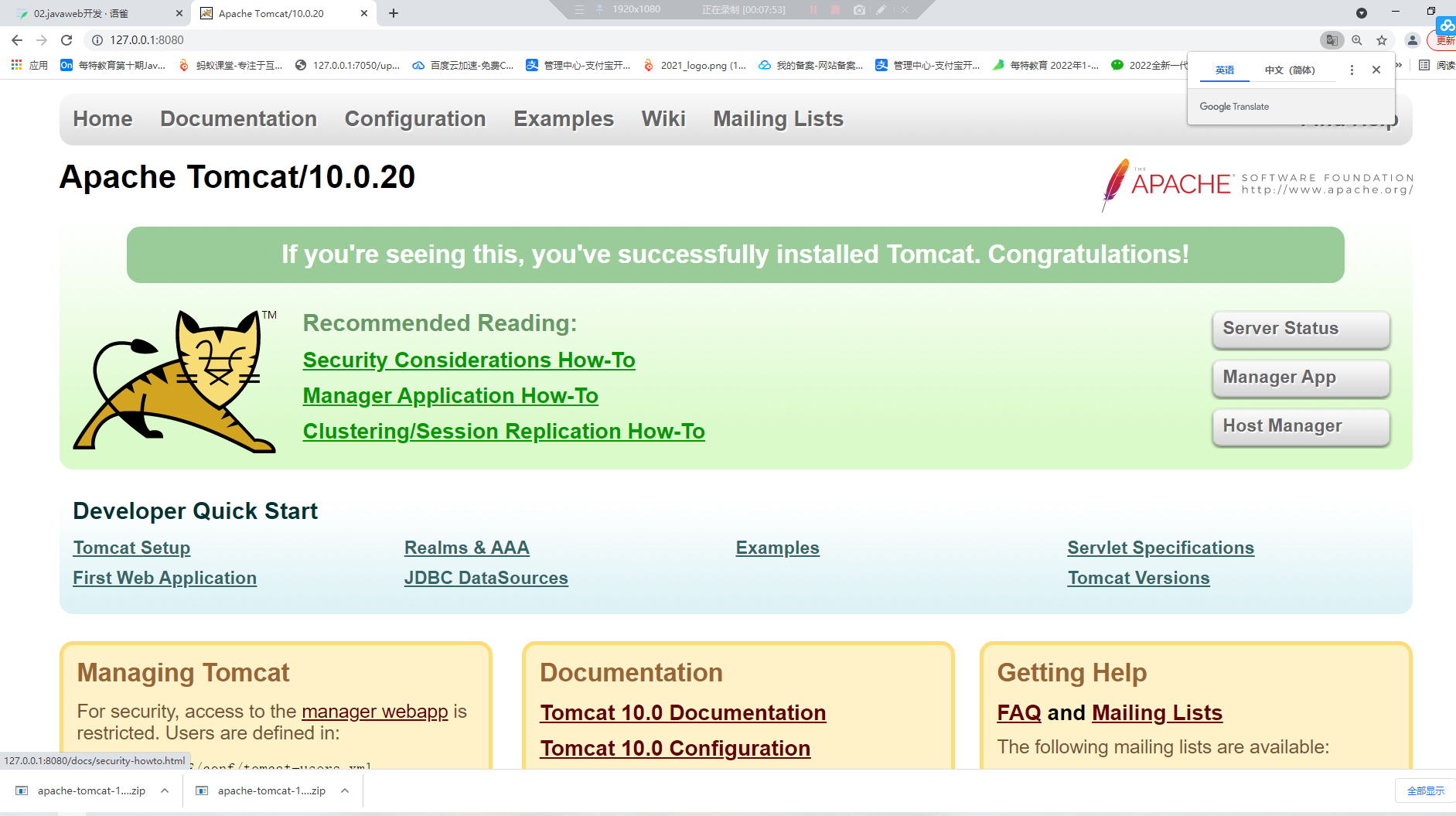1456x816 pixels.
Task: Open the Realms & AAA link
Action: (466, 548)
